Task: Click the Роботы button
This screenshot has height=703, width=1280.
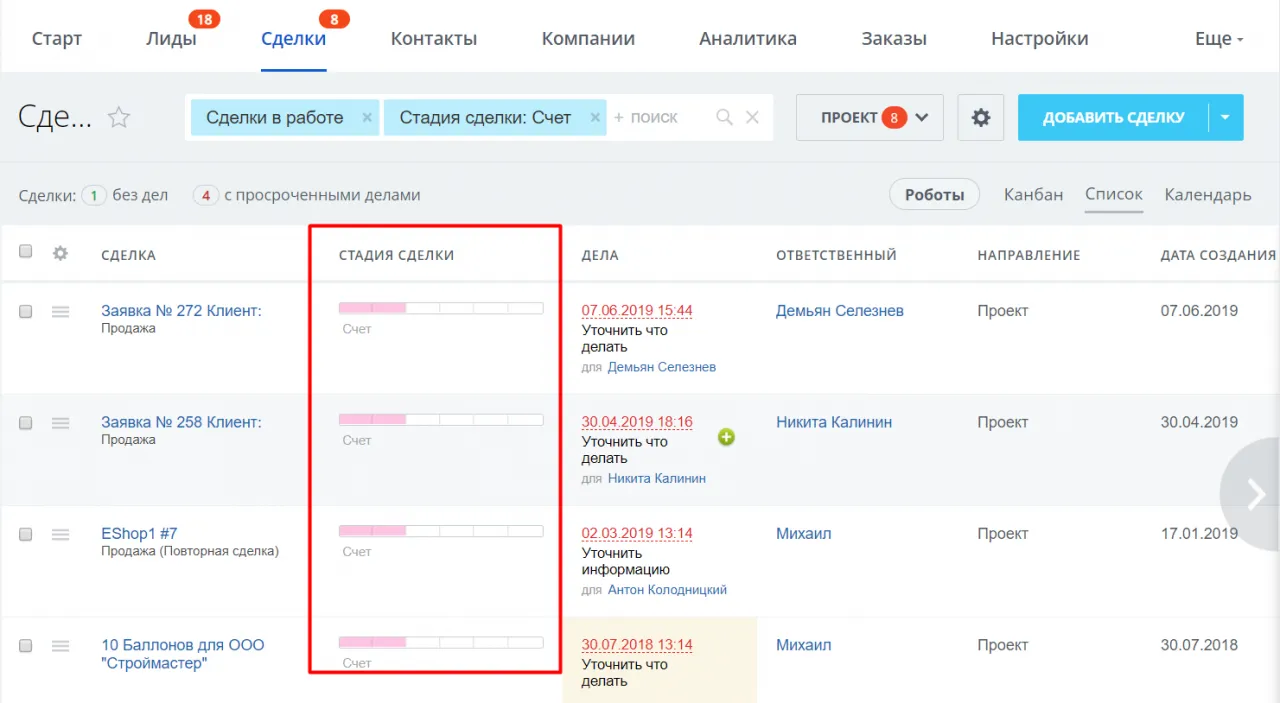Action: pos(934,195)
